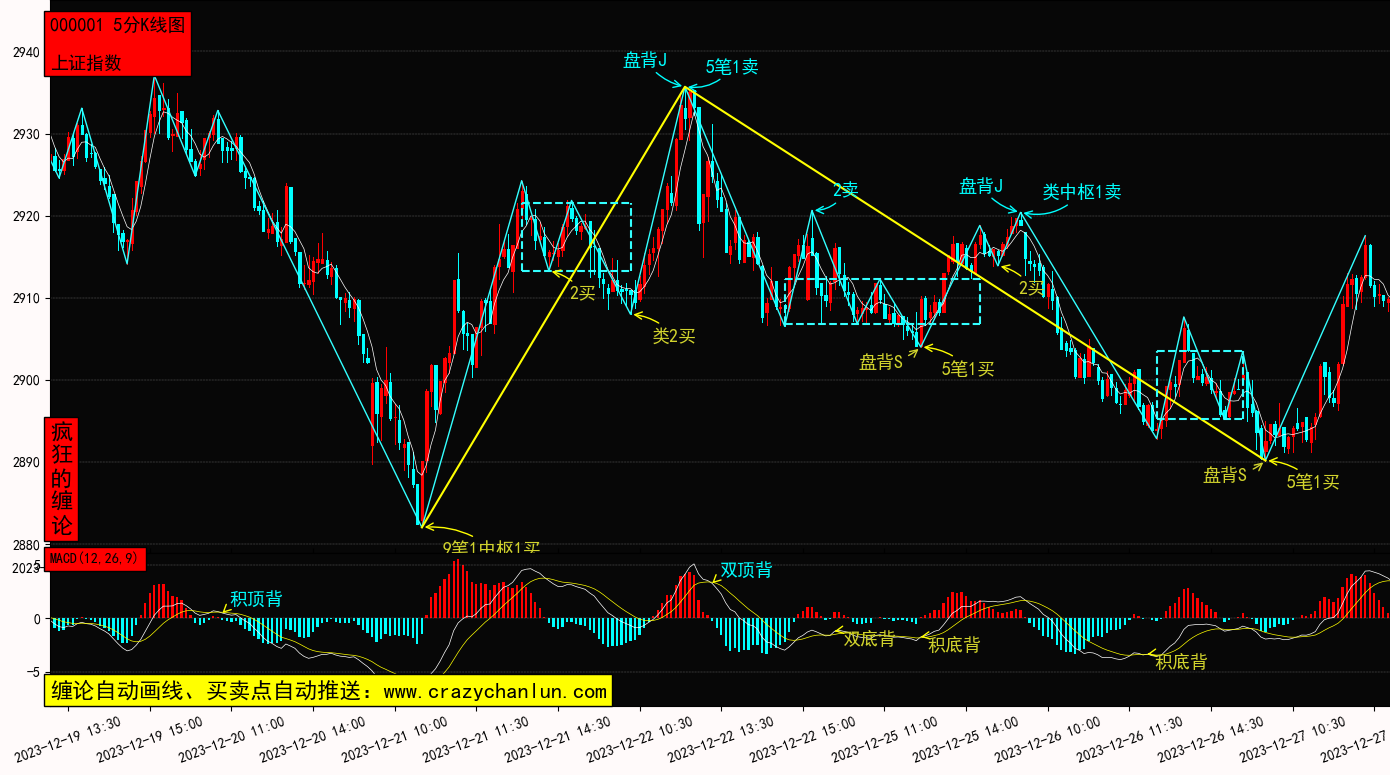Click the 2900 price axis label
Screen dimensions: 1390x775
coord(26,380)
